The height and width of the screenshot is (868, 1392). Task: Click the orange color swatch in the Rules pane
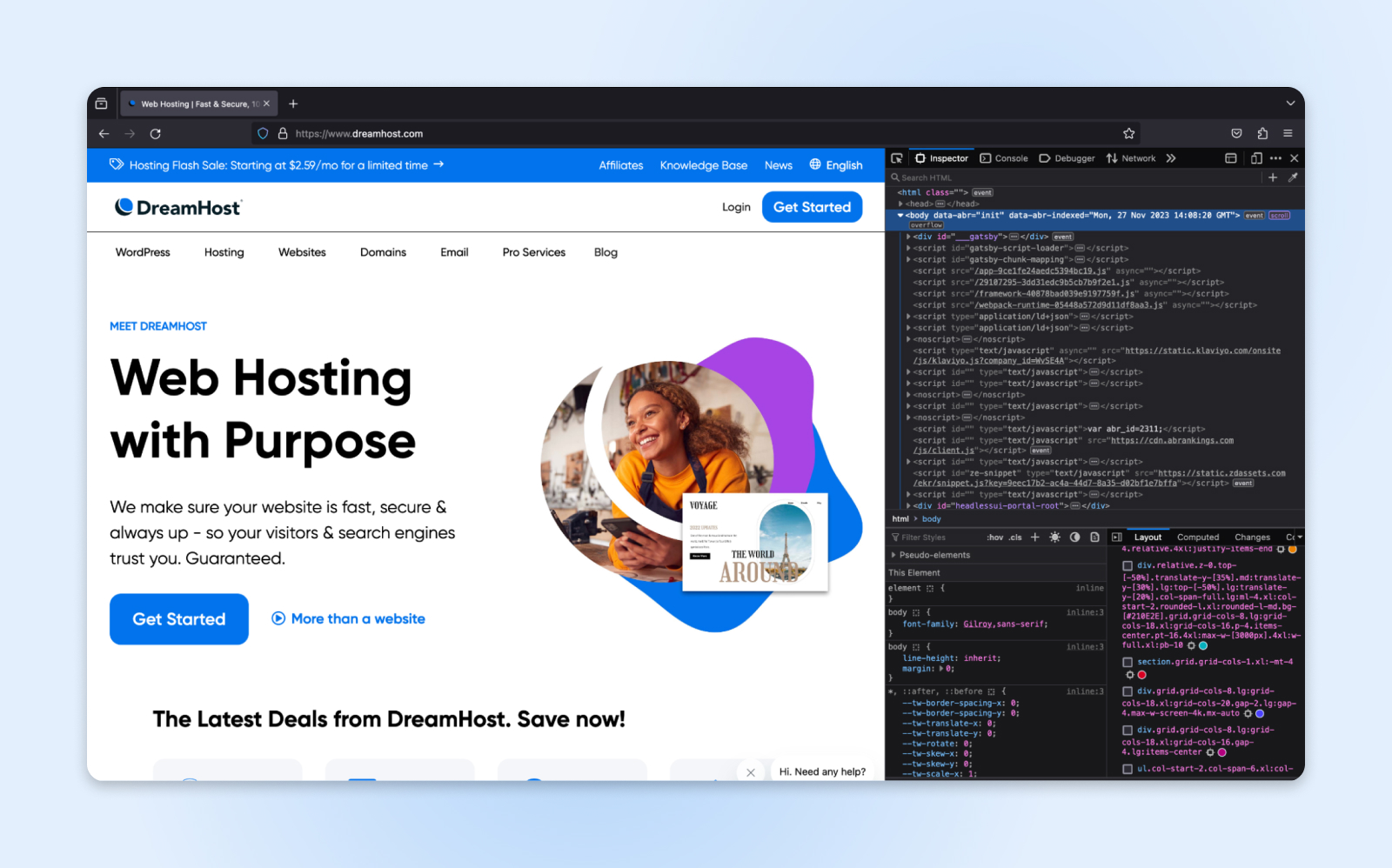(1293, 549)
